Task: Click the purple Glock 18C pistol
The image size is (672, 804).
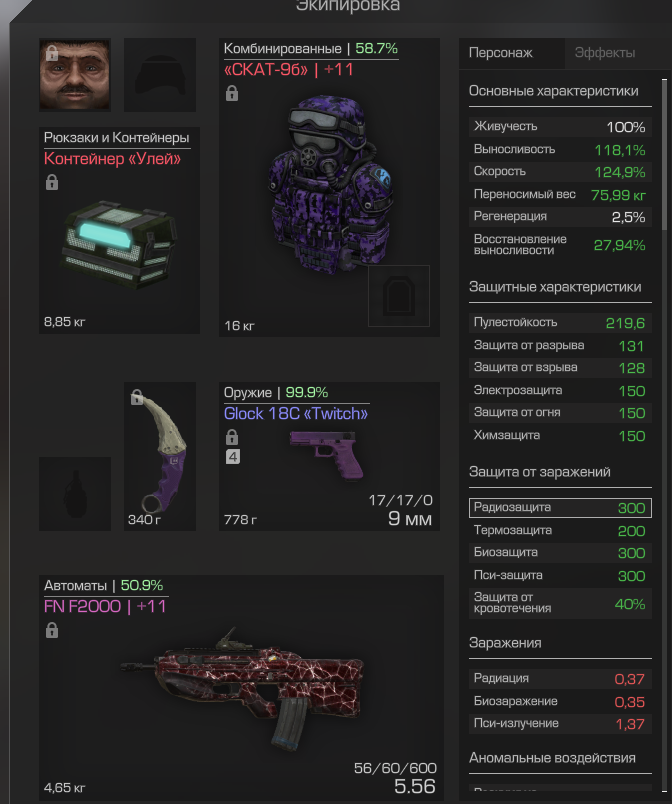Action: (x=328, y=454)
